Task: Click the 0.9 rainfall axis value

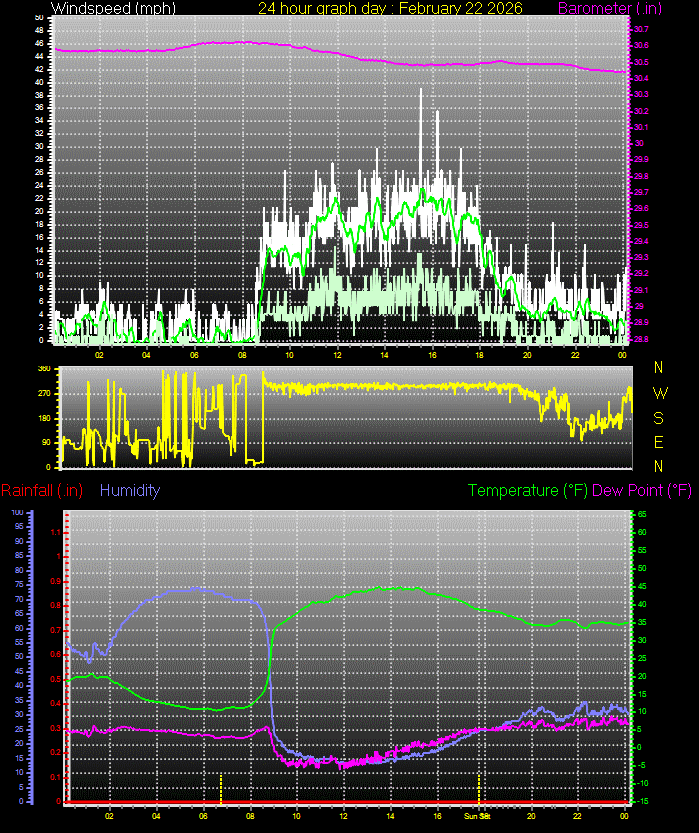Action: (55, 581)
